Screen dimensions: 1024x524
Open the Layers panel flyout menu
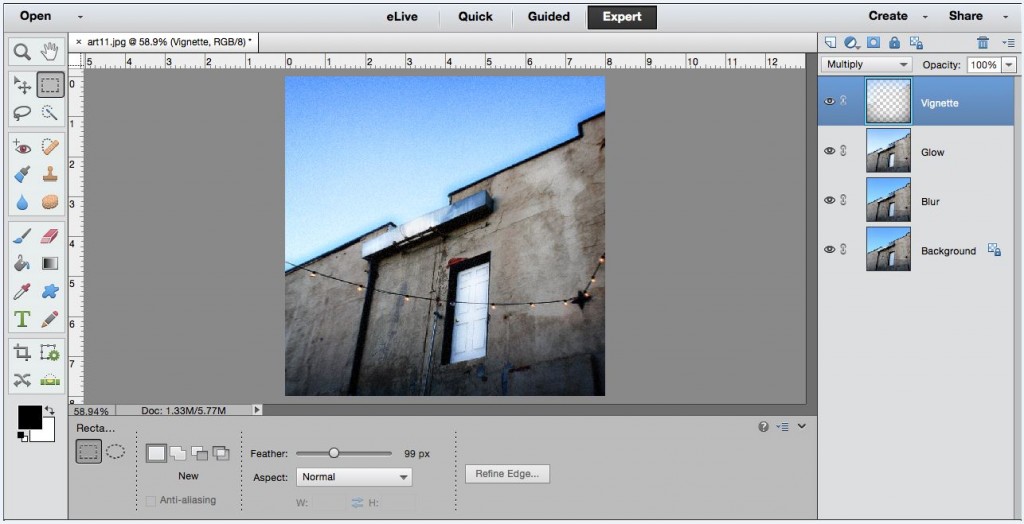(x=1008, y=43)
